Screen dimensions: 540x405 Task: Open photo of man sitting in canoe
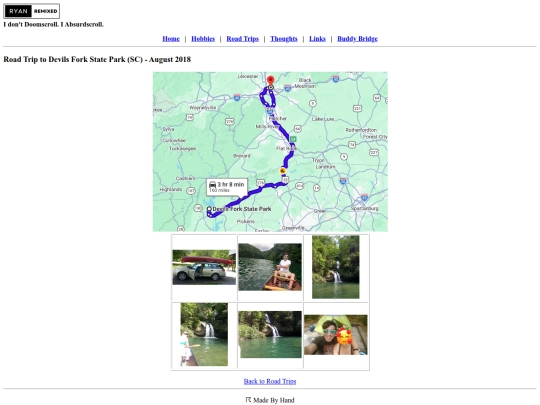pos(270,267)
